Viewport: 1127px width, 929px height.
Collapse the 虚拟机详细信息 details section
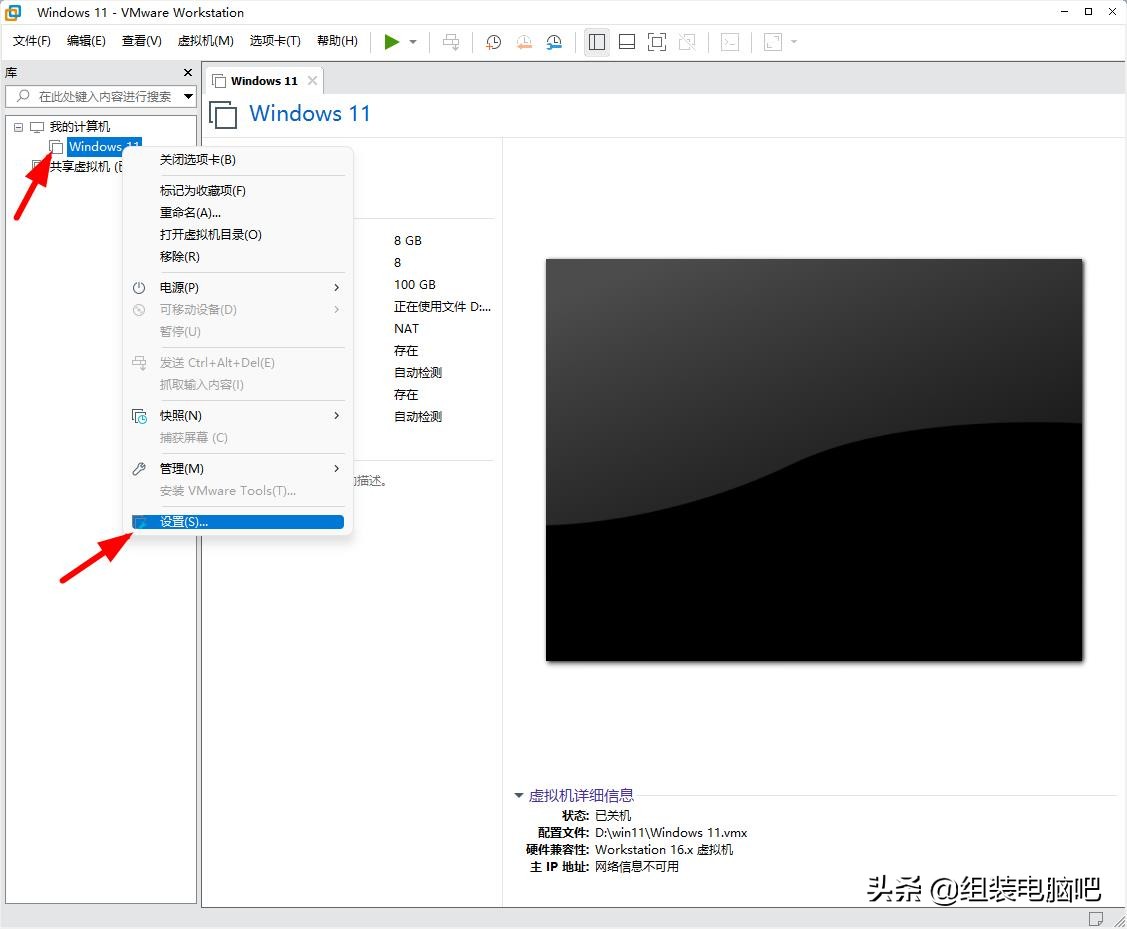(518, 795)
